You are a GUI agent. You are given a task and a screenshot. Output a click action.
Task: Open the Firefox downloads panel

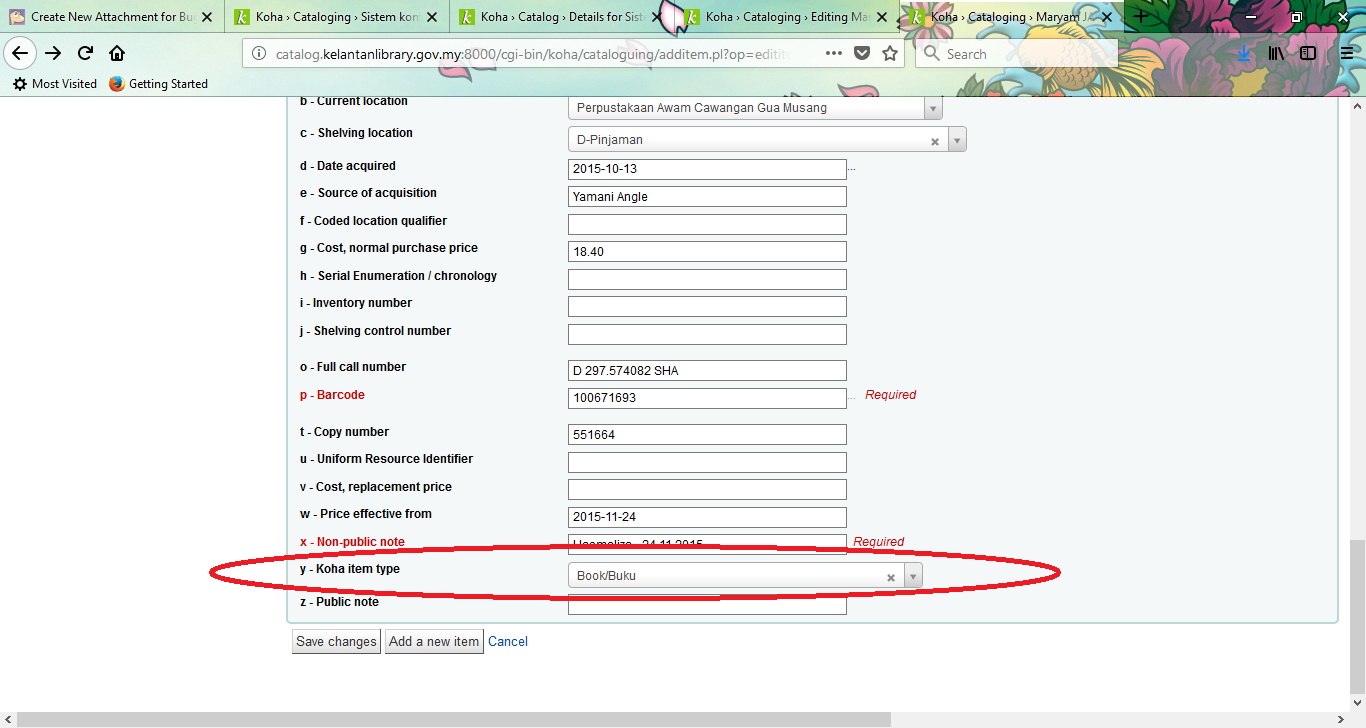(x=1243, y=54)
